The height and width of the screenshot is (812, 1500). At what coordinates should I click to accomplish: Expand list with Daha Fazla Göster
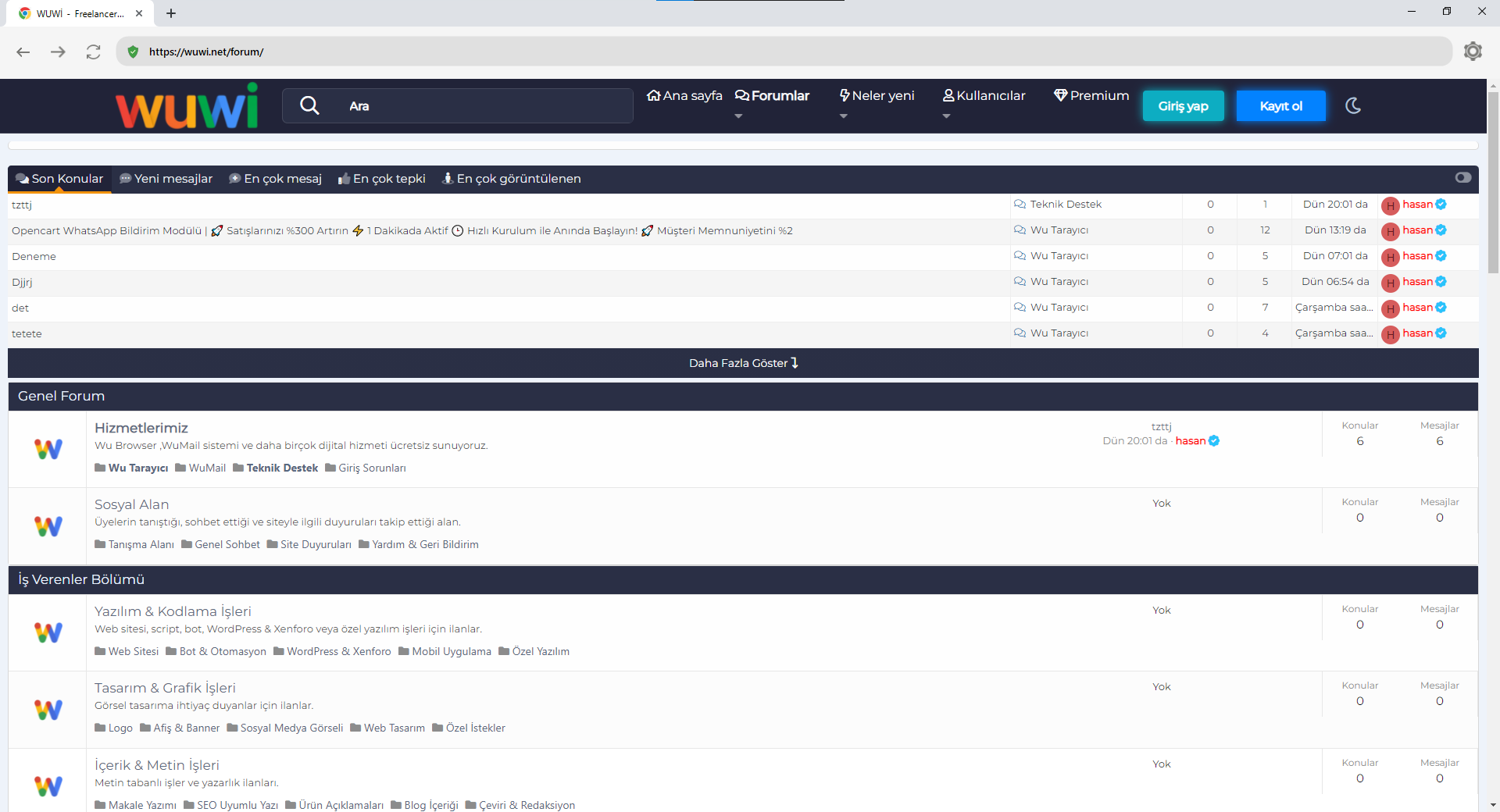tap(743, 363)
